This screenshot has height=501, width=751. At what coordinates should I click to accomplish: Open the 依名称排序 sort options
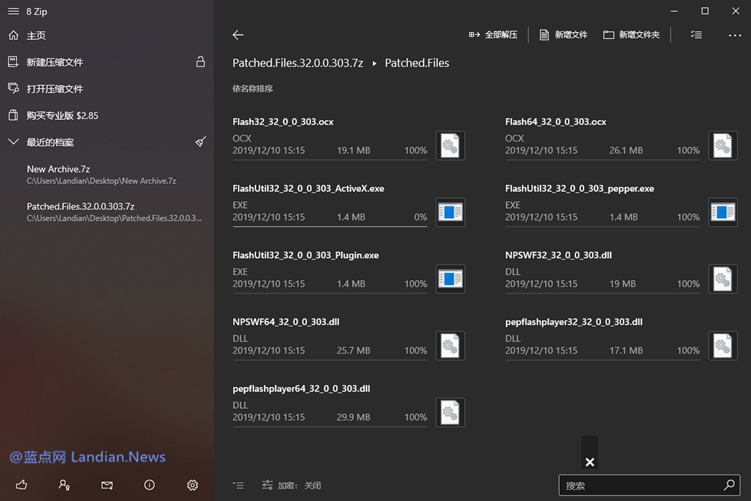click(252, 89)
